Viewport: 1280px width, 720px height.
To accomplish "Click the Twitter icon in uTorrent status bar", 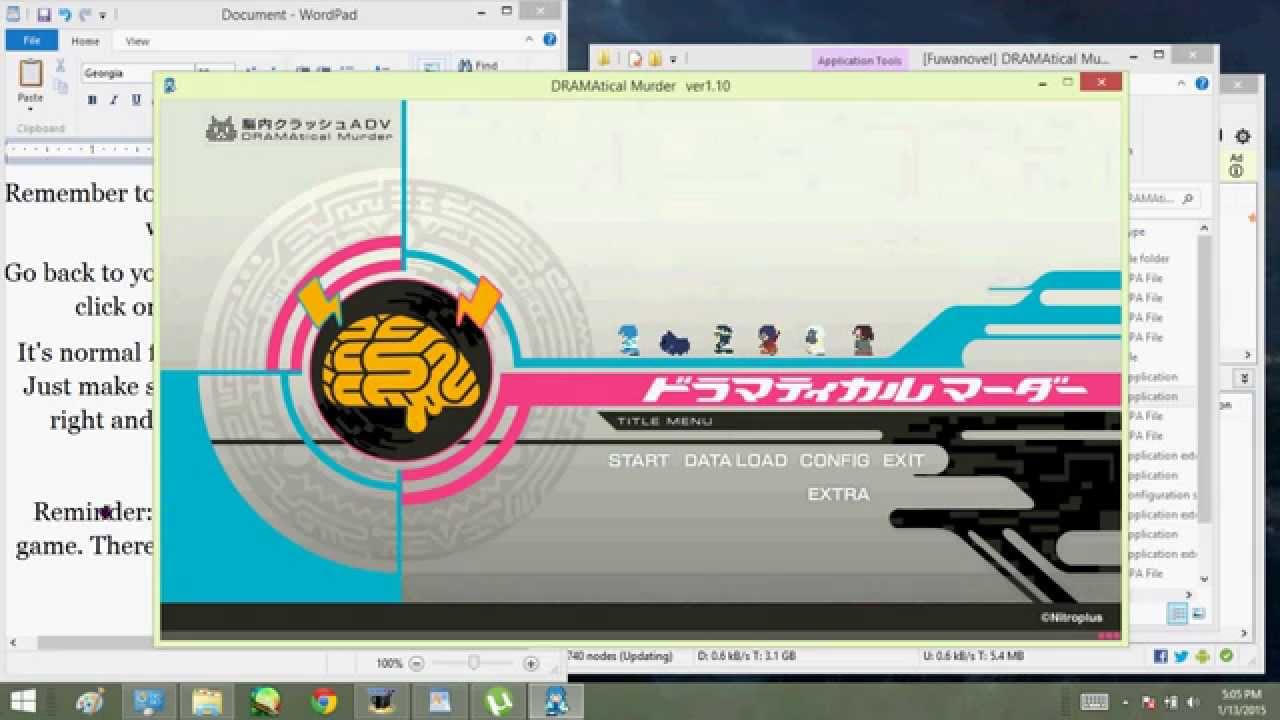I will 1181,657.
